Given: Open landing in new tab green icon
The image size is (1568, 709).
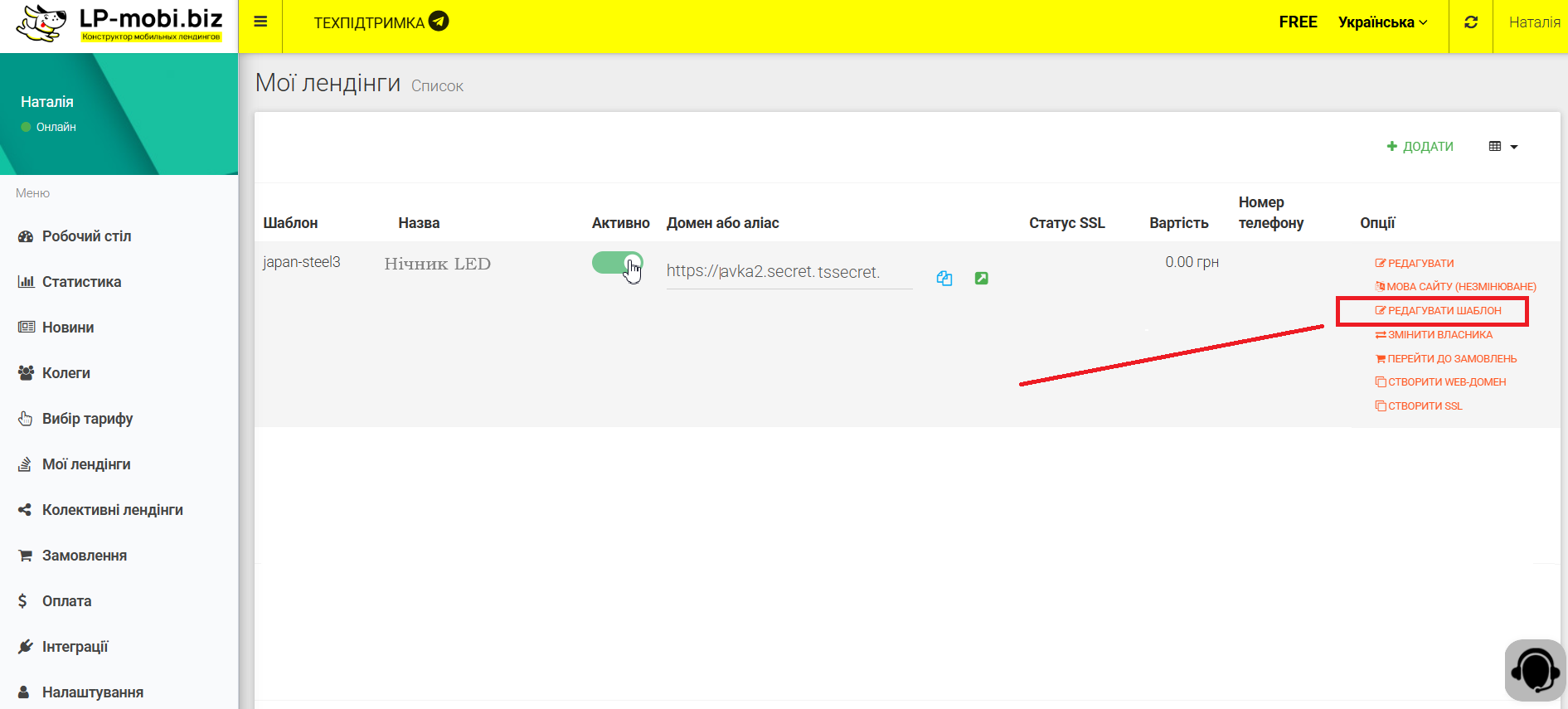Looking at the screenshot, I should pyautogui.click(x=981, y=279).
